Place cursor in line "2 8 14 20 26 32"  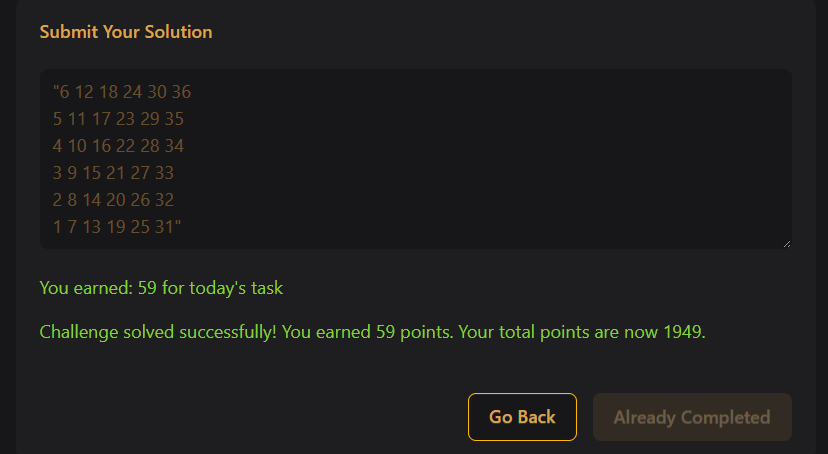(113, 200)
